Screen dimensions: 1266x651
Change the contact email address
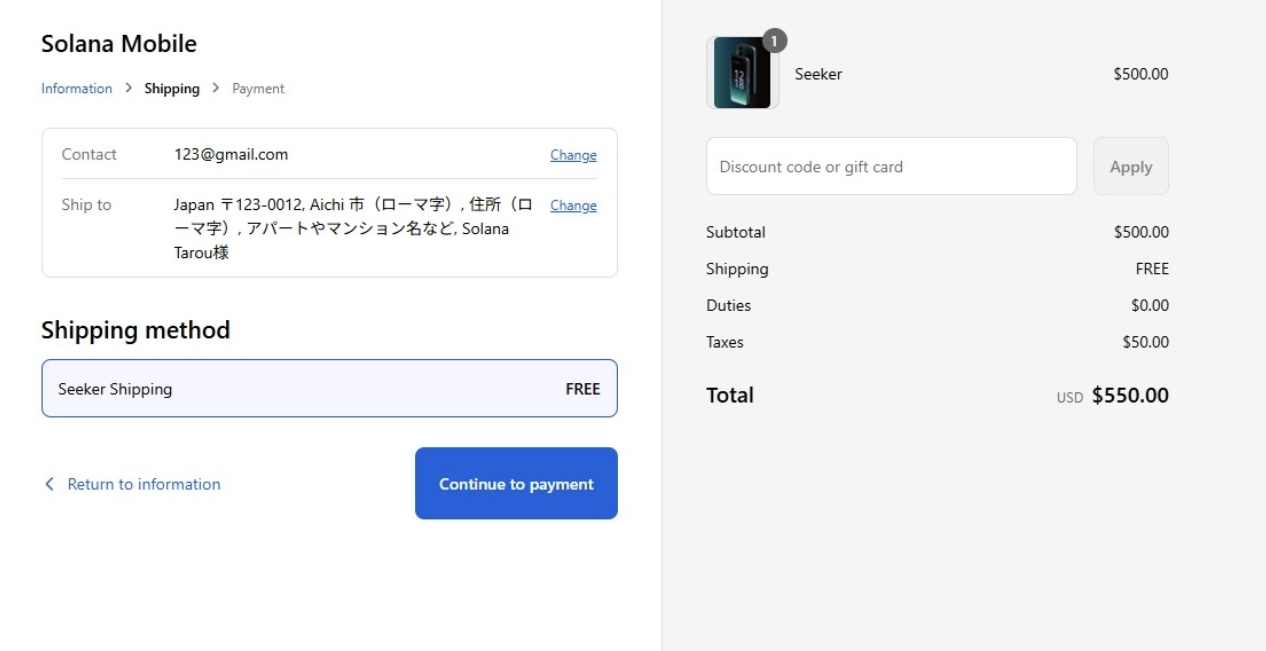pos(573,155)
